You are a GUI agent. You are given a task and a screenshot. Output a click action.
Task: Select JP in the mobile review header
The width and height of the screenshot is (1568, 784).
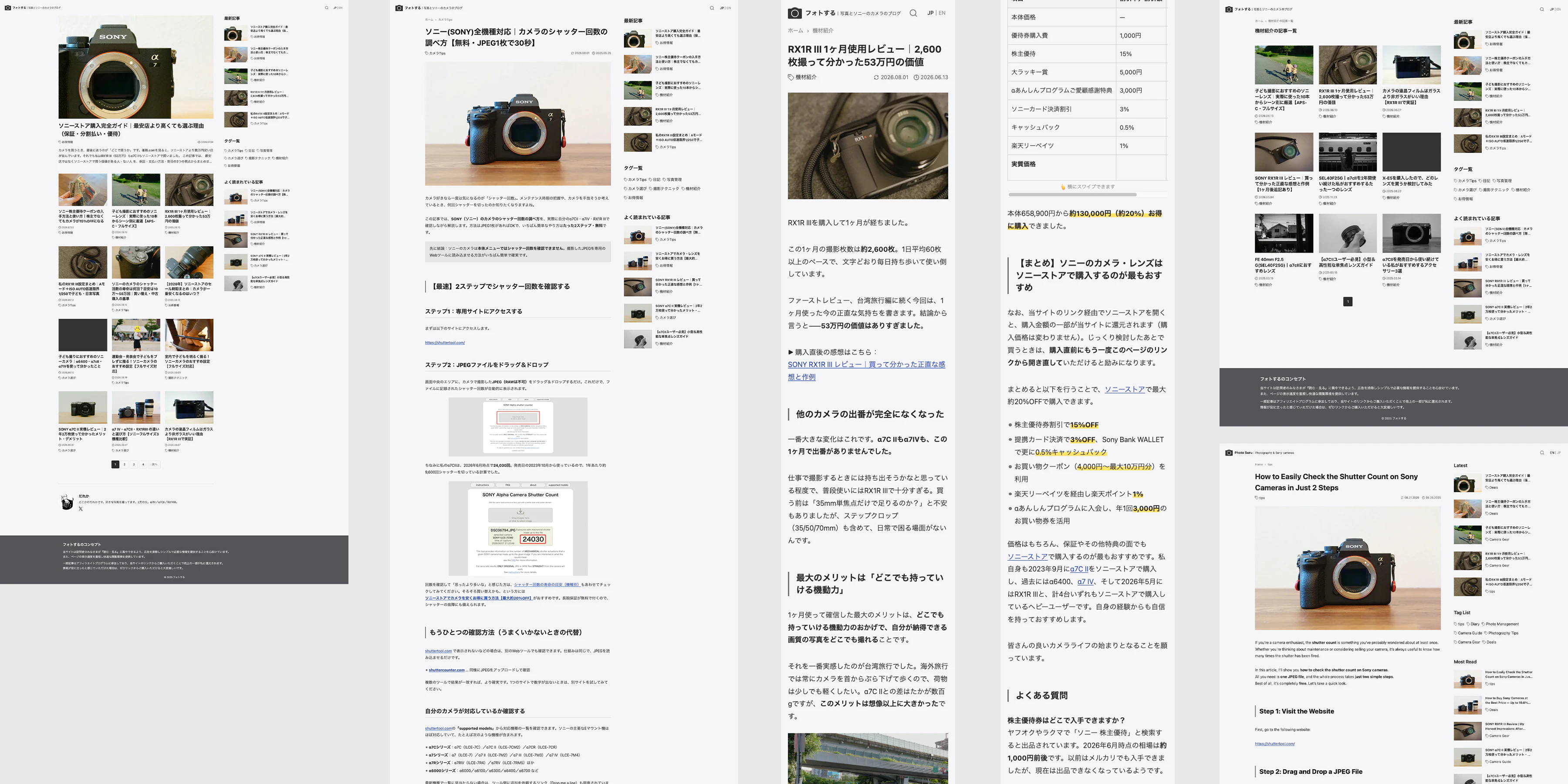(930, 13)
